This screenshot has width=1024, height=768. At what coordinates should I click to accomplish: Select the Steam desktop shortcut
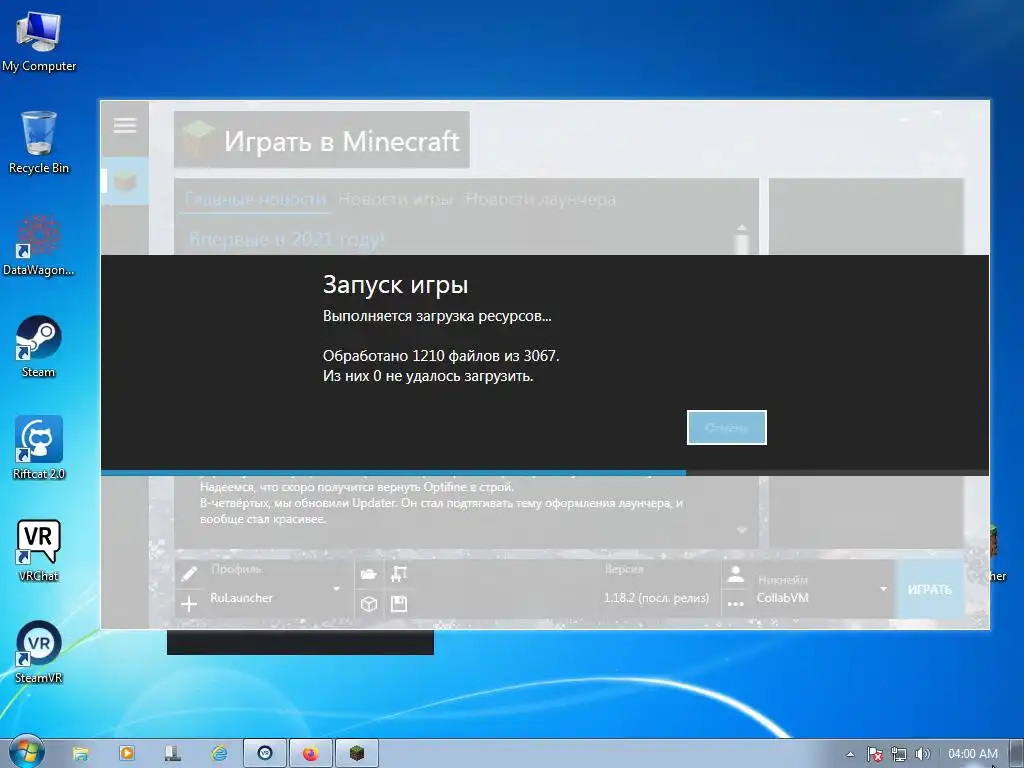click(x=39, y=347)
